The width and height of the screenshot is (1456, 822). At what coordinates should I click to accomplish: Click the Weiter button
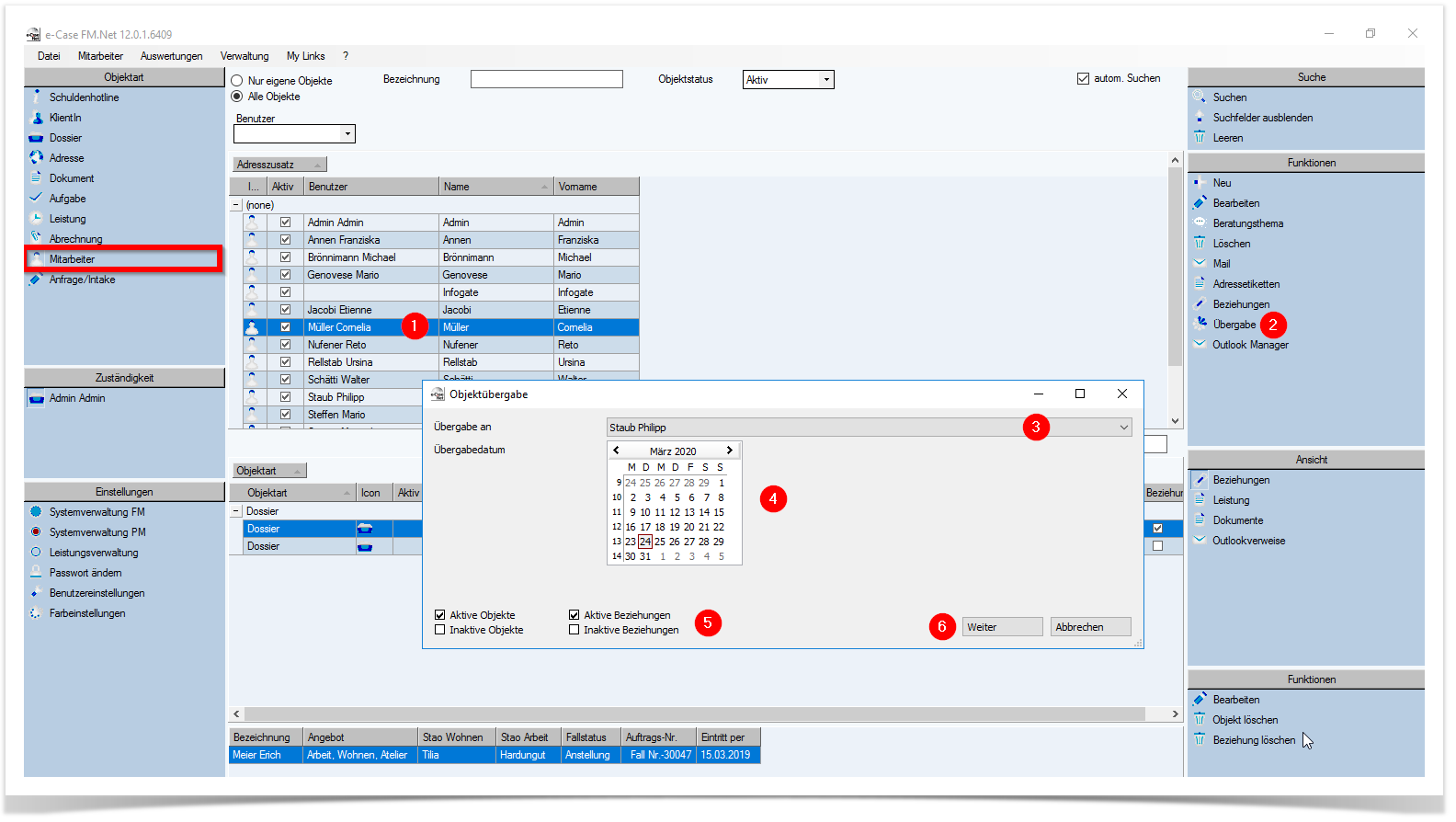1002,627
